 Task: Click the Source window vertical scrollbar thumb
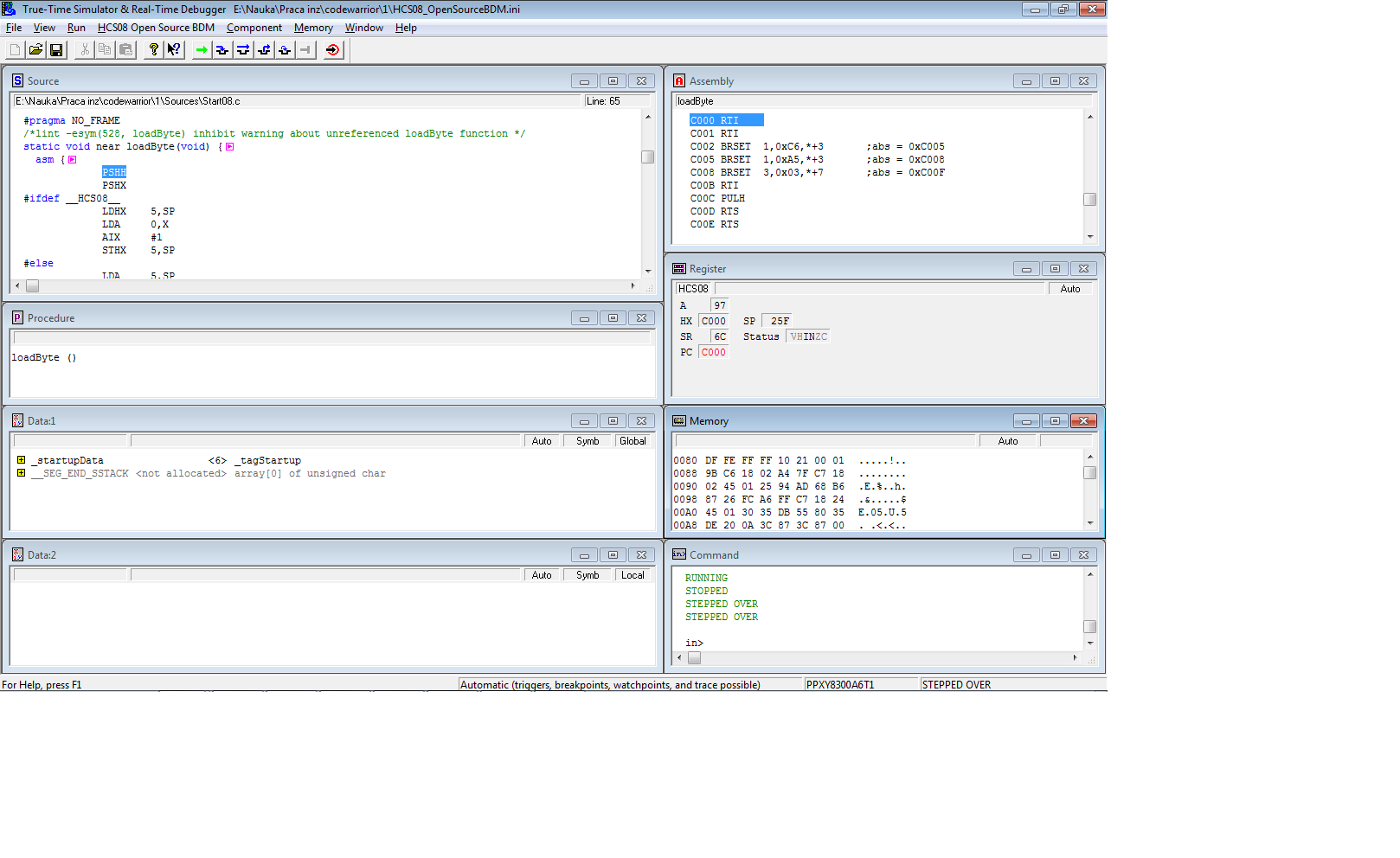(x=647, y=157)
